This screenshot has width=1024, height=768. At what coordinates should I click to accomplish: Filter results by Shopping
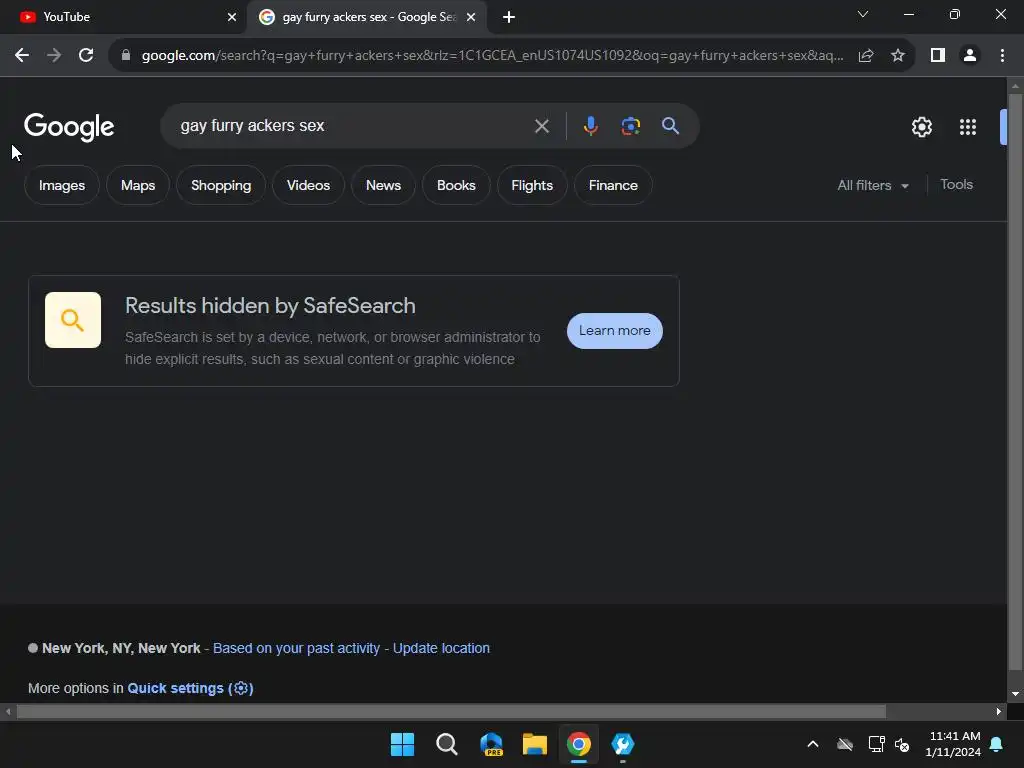point(221,185)
